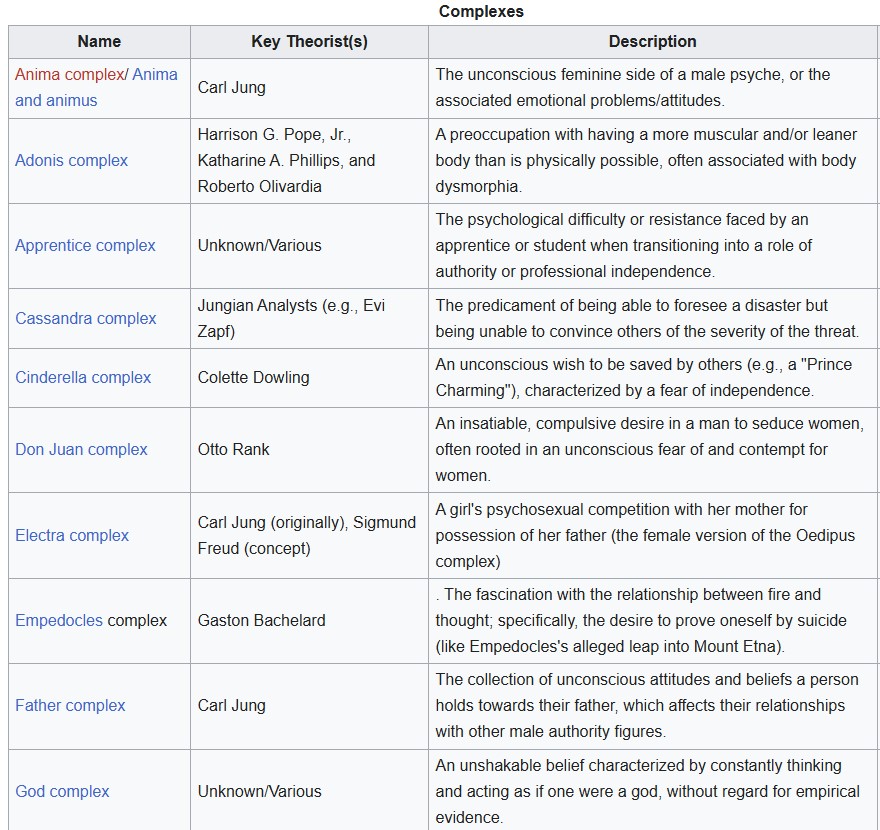Click the Electra complex link

click(72, 535)
